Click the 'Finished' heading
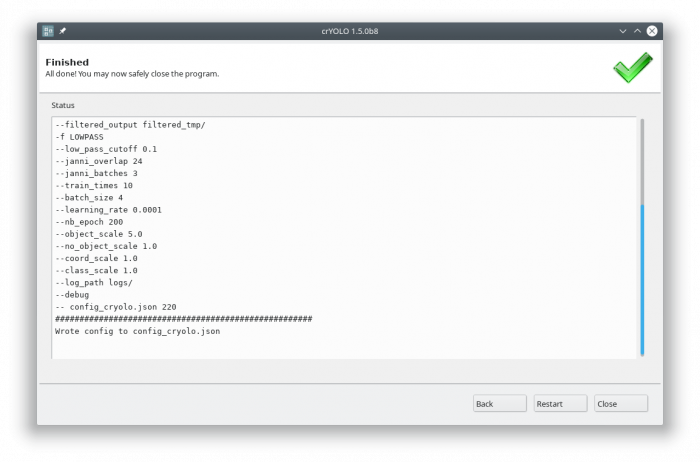Image resolution: width=700 pixels, height=462 pixels. tap(67, 62)
